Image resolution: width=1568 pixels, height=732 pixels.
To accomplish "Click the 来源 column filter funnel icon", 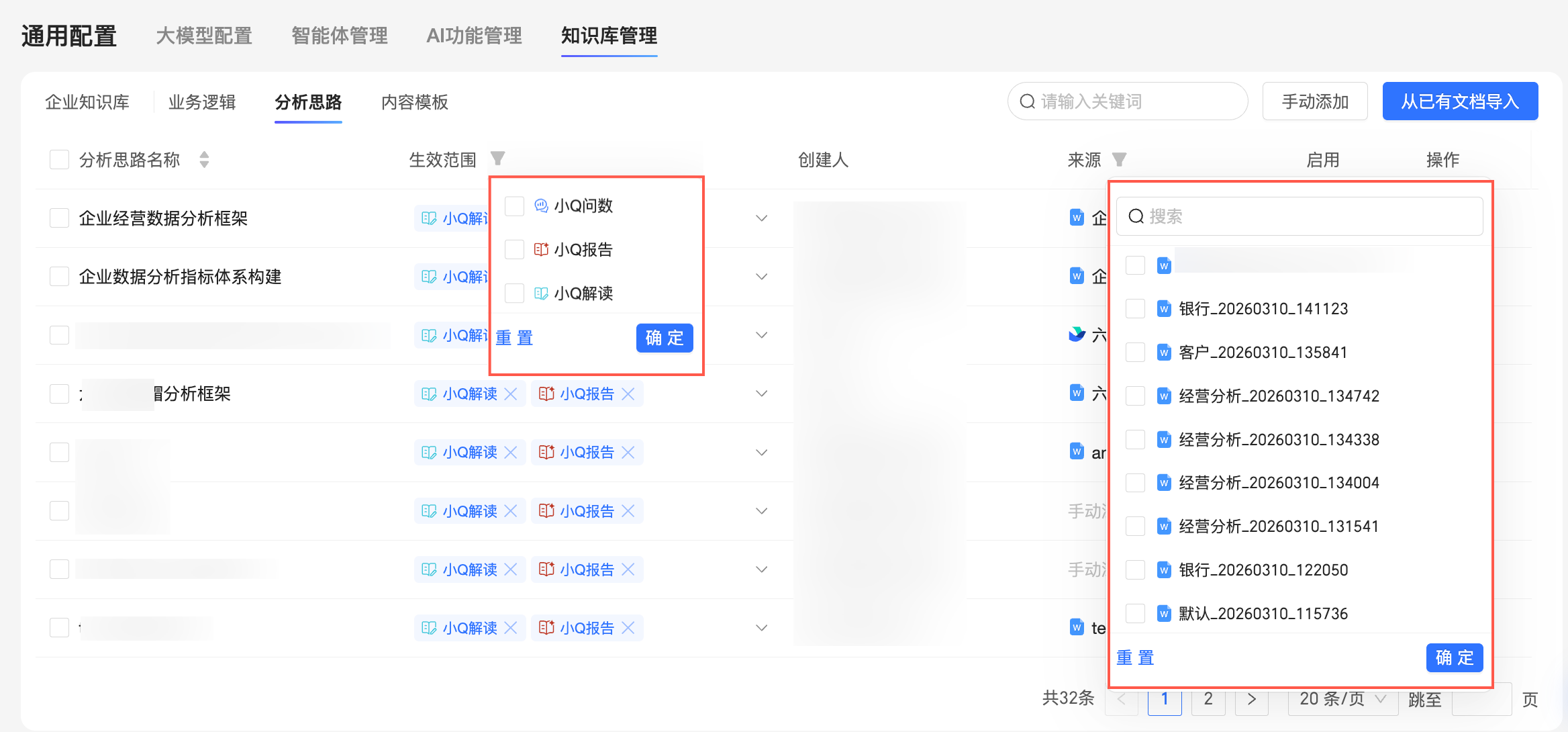I will [1119, 160].
